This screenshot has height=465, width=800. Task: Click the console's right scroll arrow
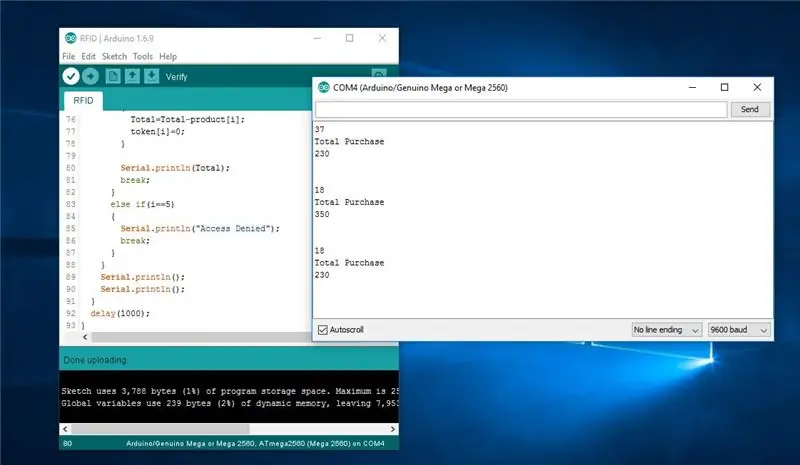pos(392,429)
